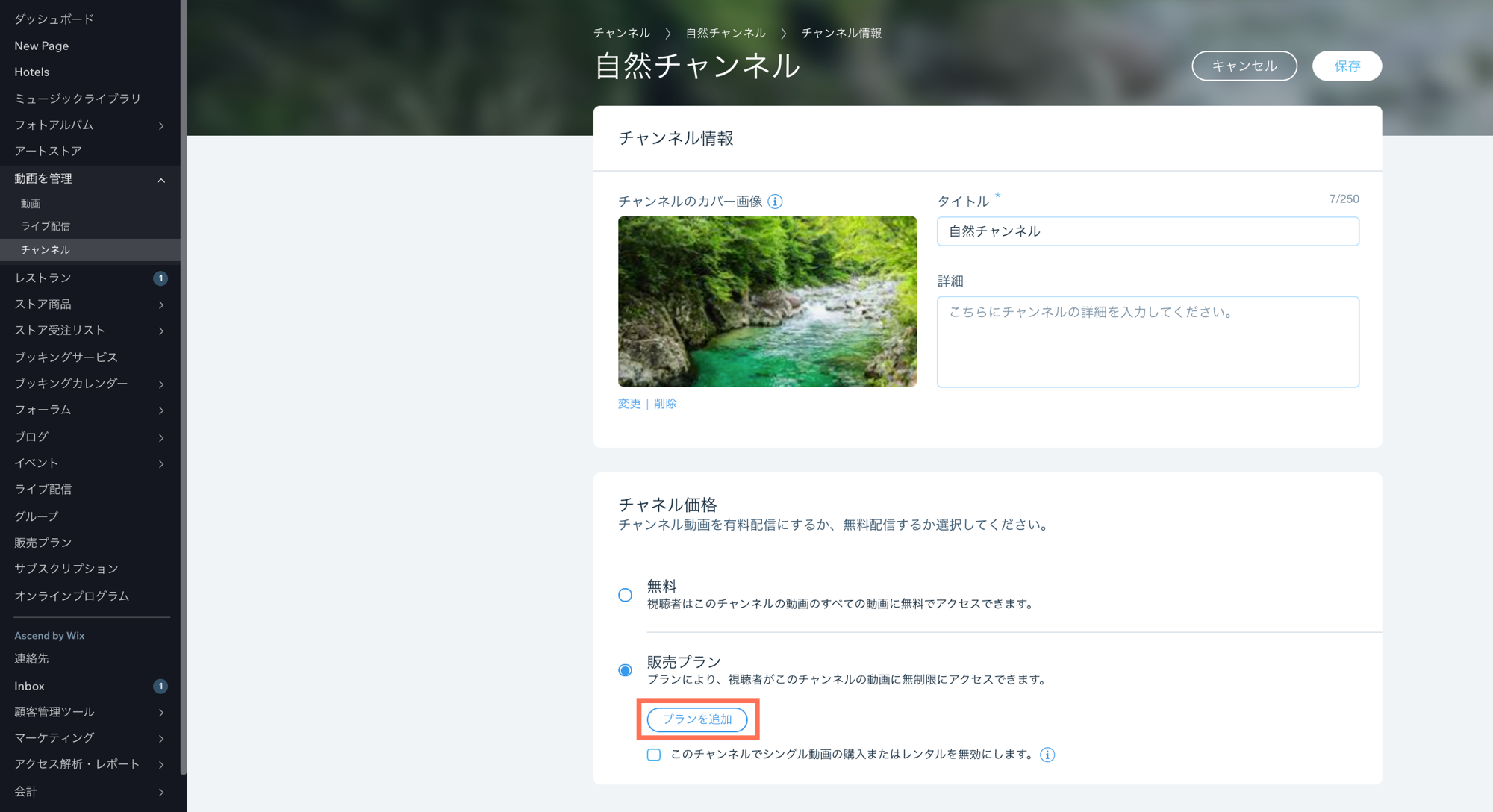This screenshot has width=1493, height=812.
Task: Select the 販売プラン radio option
Action: (626, 670)
